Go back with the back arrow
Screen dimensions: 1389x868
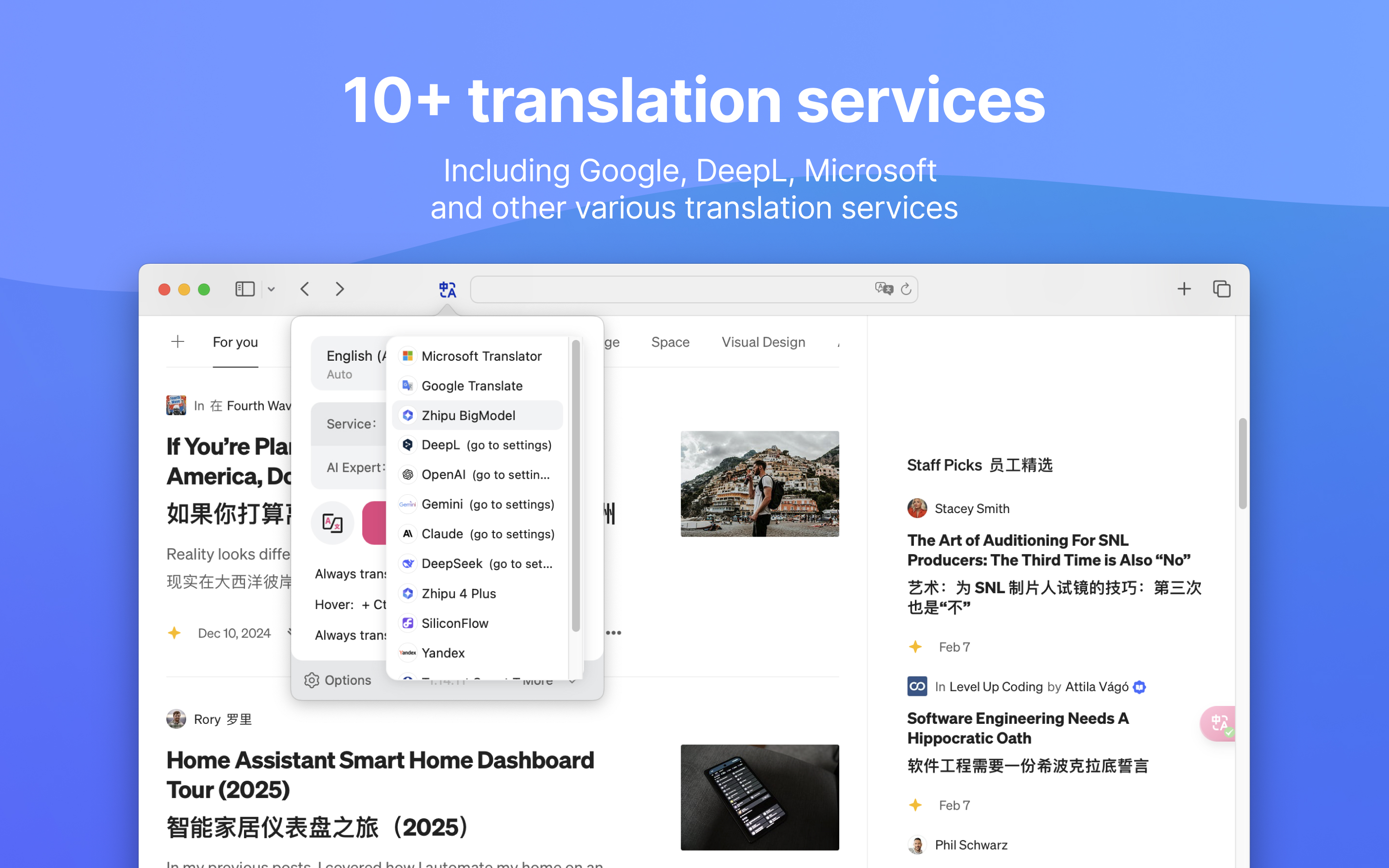click(x=305, y=289)
